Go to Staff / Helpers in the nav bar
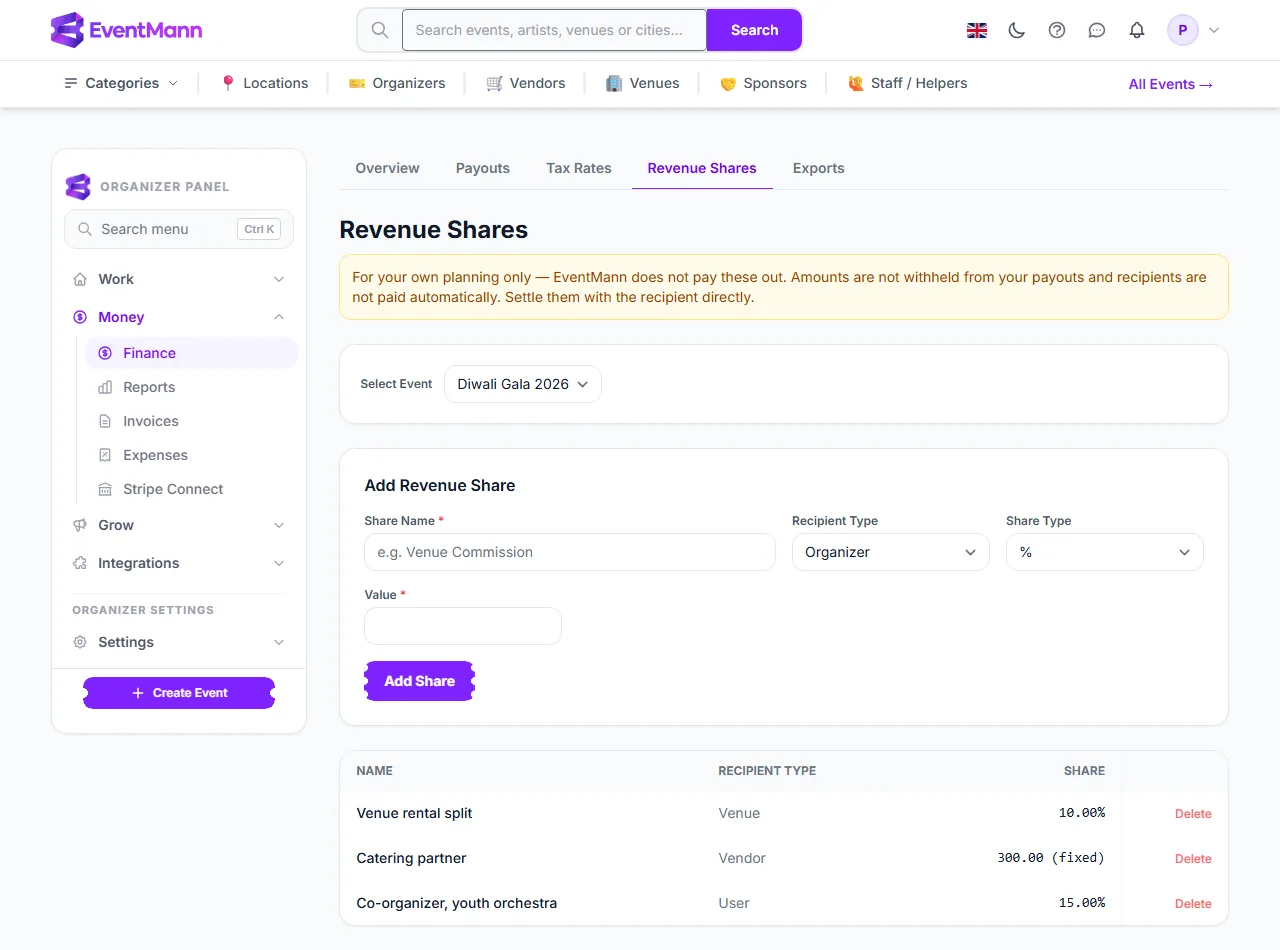This screenshot has width=1280, height=950. click(x=907, y=83)
